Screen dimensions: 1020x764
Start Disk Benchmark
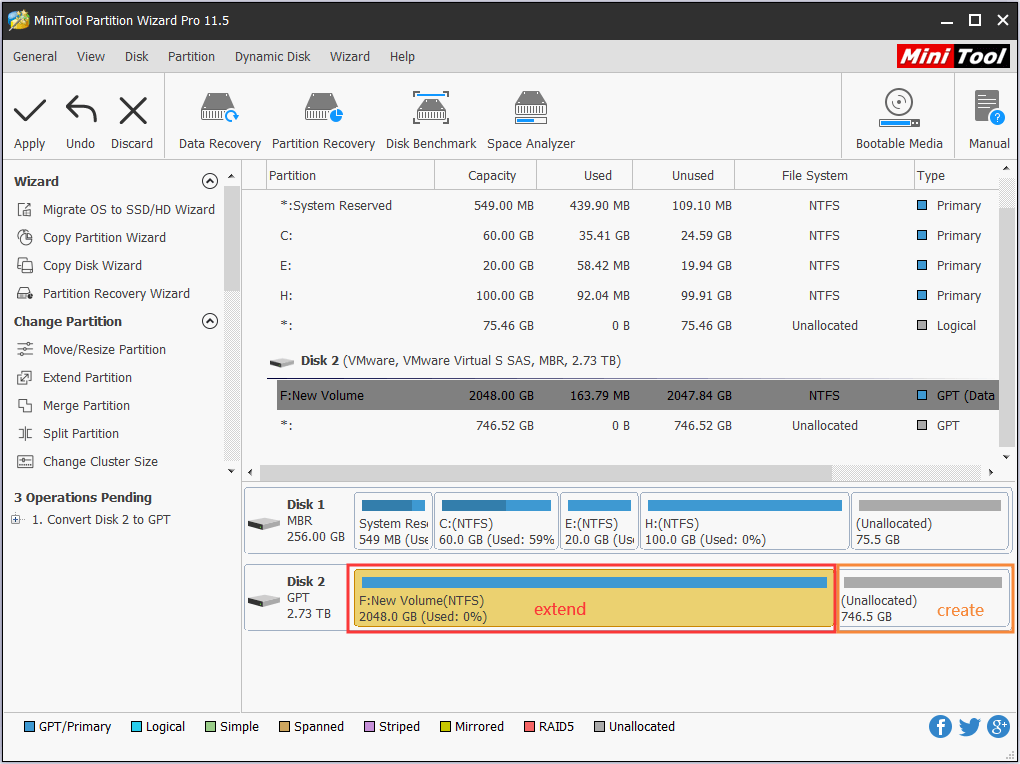[x=431, y=121]
